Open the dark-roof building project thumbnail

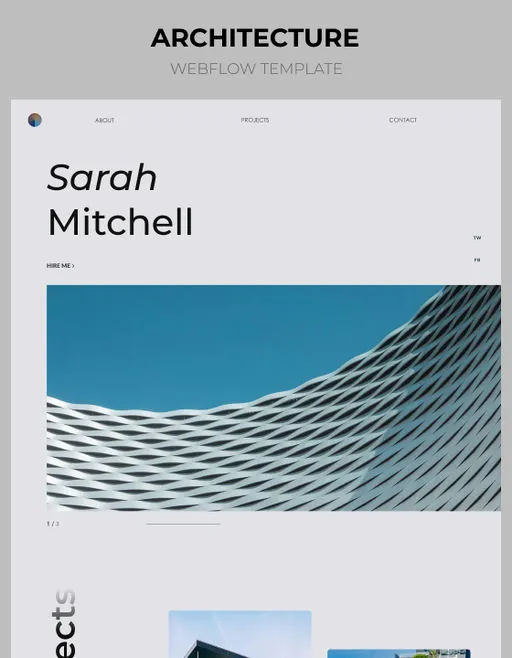click(x=240, y=634)
